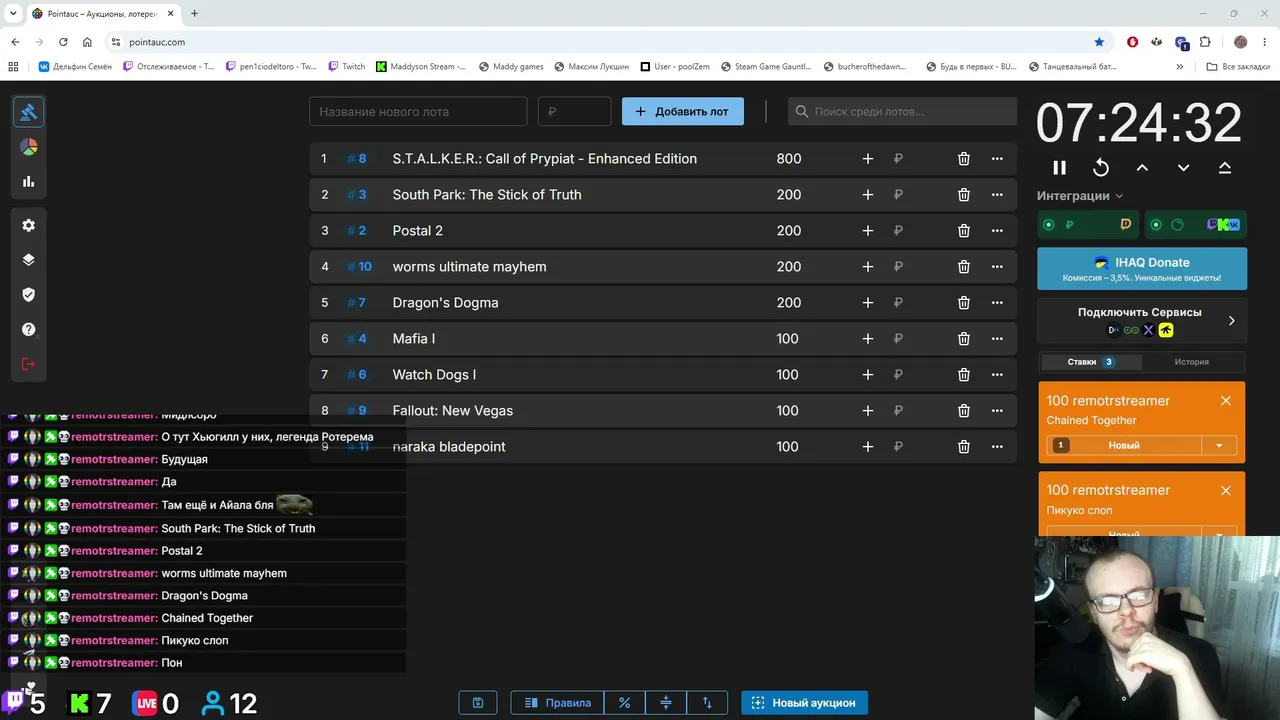Screen dimensions: 1280x720
Task: Reset the auction timer
Action: click(1101, 168)
